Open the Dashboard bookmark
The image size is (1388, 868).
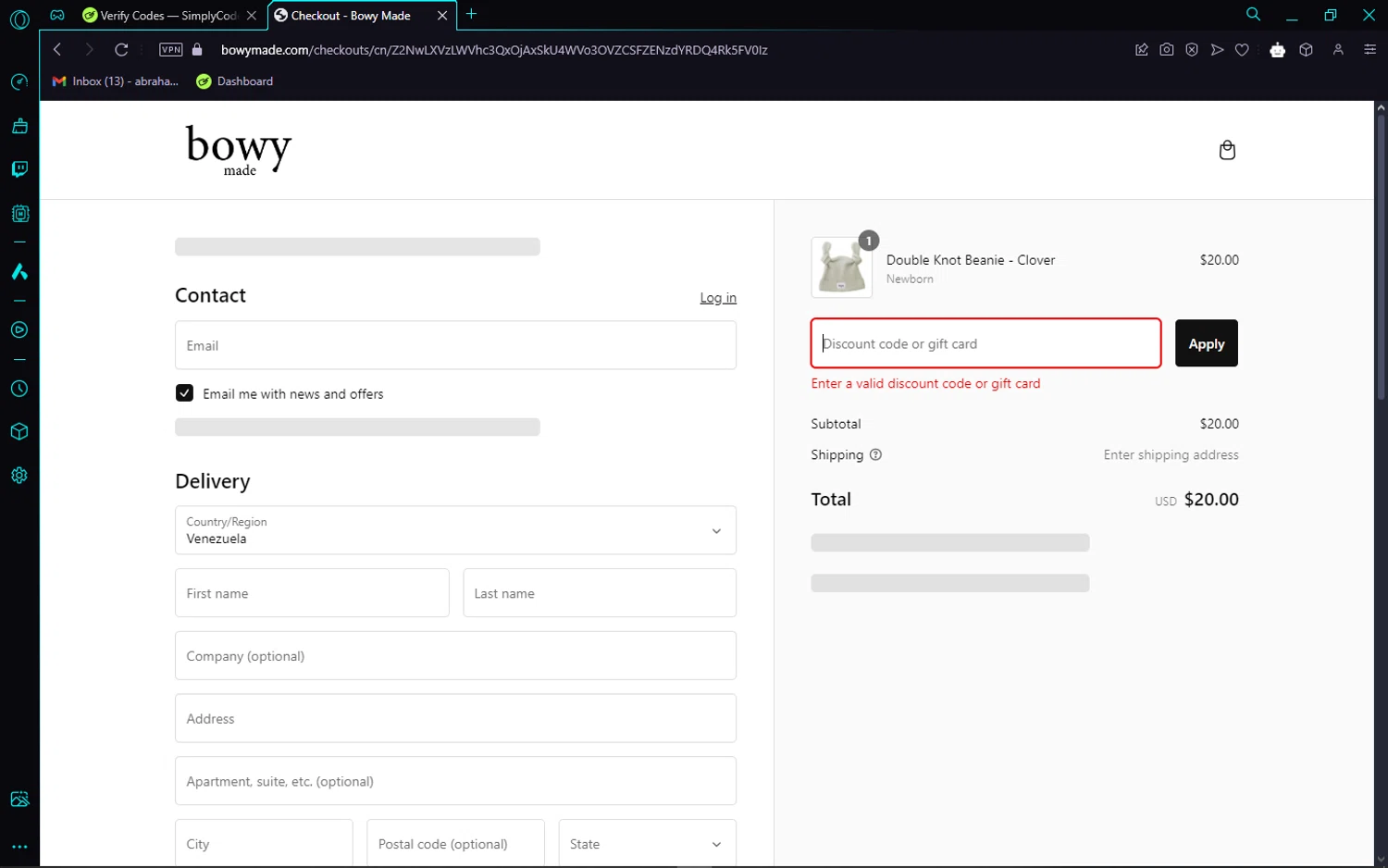pos(235,81)
